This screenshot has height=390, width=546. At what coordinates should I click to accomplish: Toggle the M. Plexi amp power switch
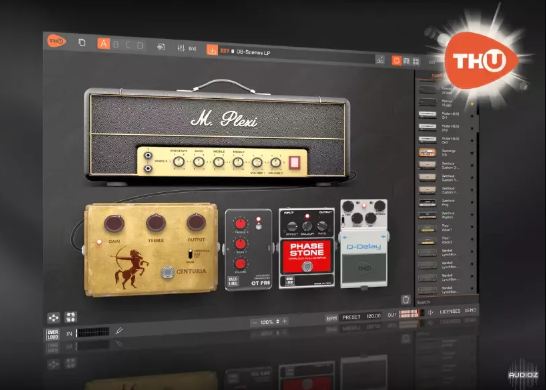[x=294, y=163]
